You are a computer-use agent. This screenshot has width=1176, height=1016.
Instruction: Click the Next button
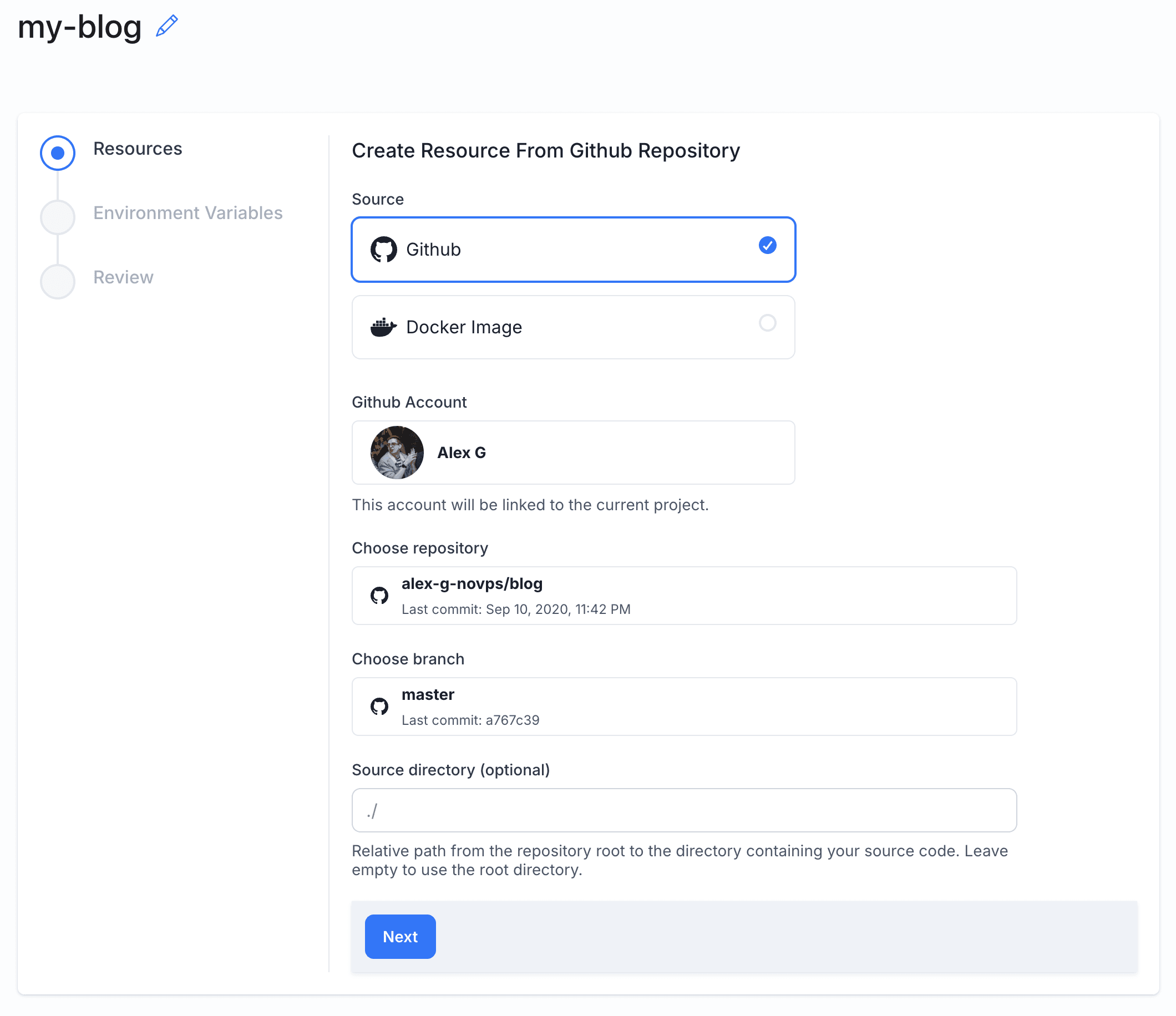399,936
